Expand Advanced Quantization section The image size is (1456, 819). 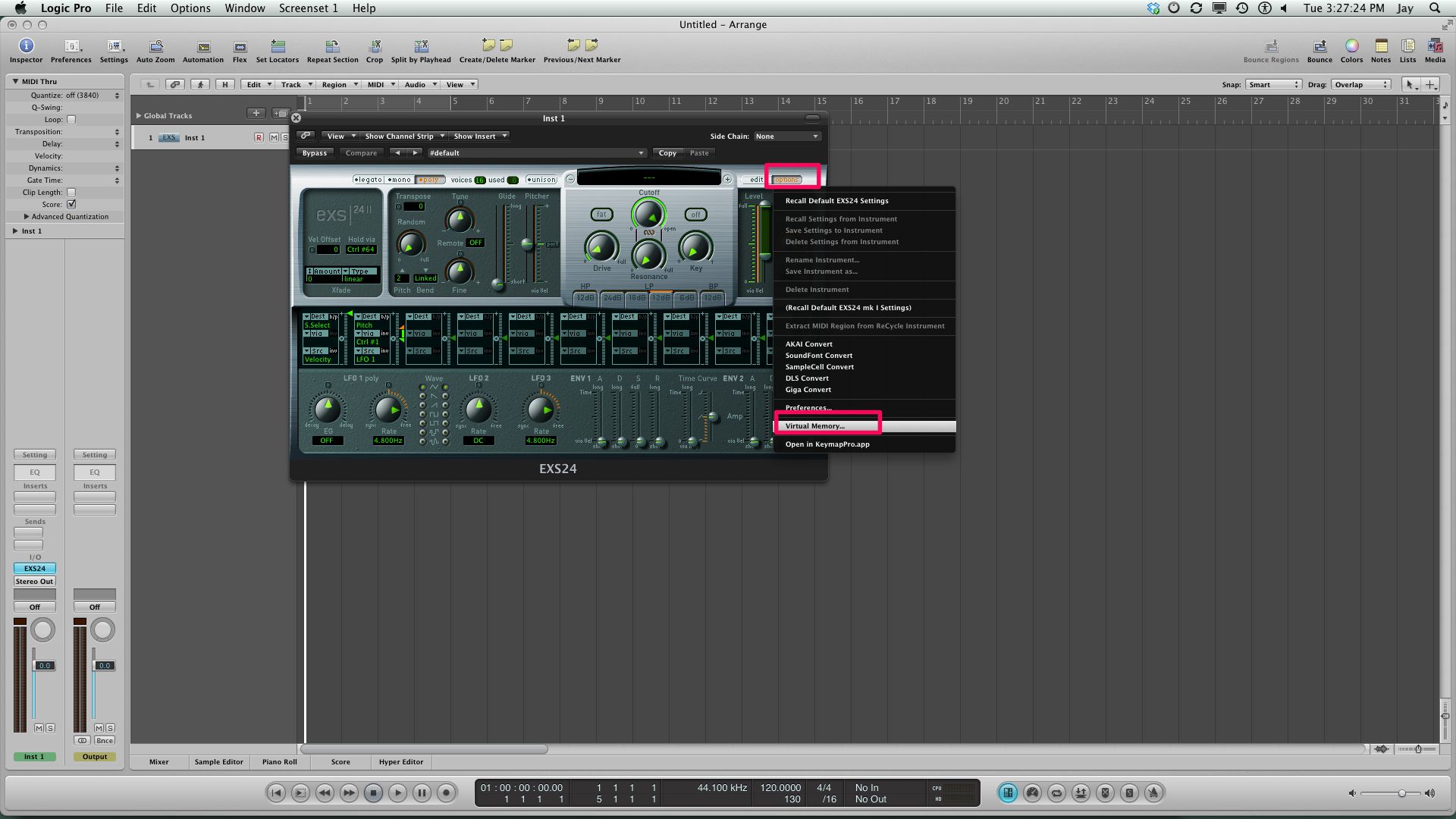coord(27,216)
